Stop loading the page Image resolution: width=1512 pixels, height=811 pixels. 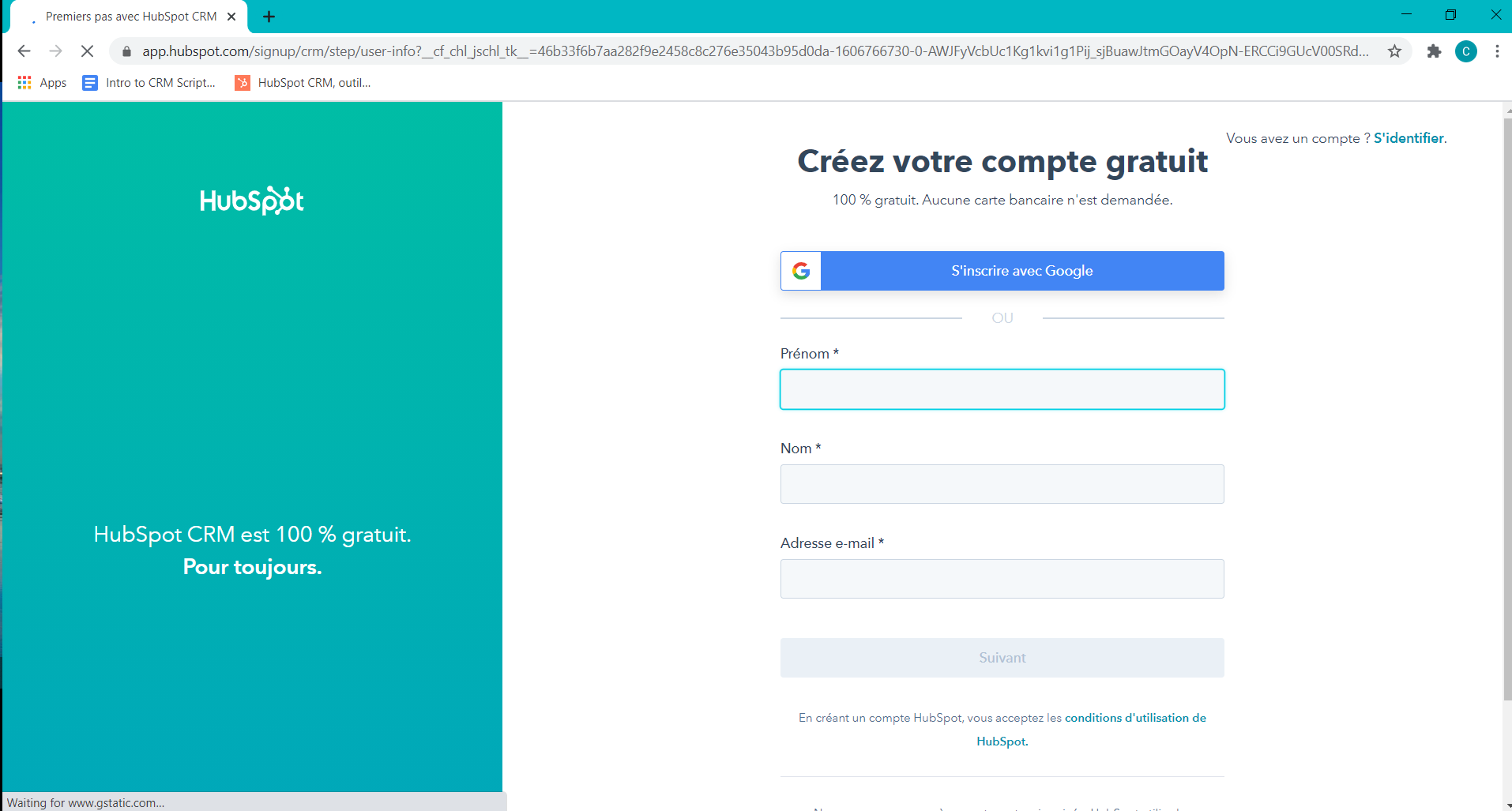(x=87, y=51)
